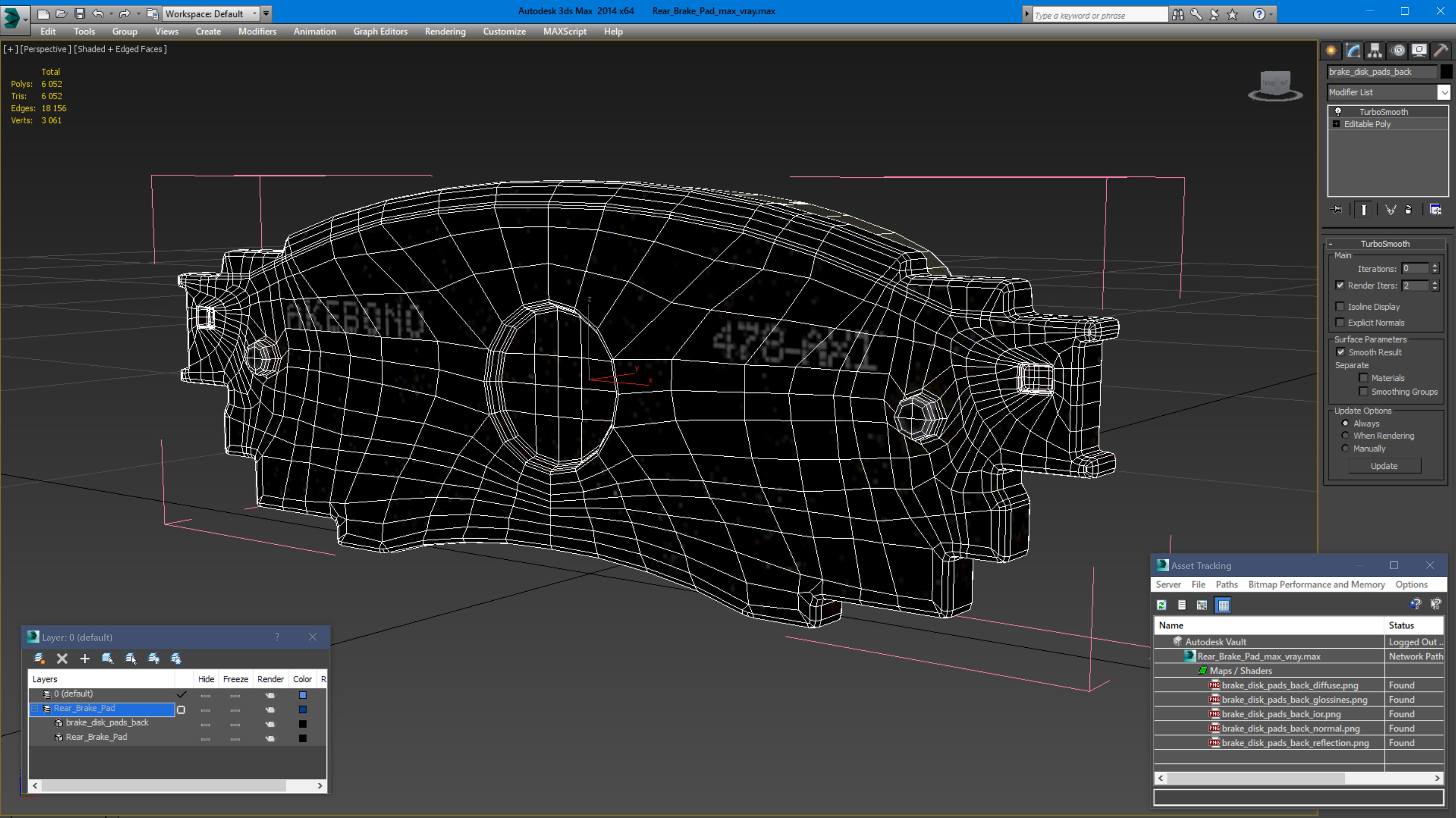Toggle Show End Result button
This screenshot has height=818, width=1456.
click(1363, 210)
